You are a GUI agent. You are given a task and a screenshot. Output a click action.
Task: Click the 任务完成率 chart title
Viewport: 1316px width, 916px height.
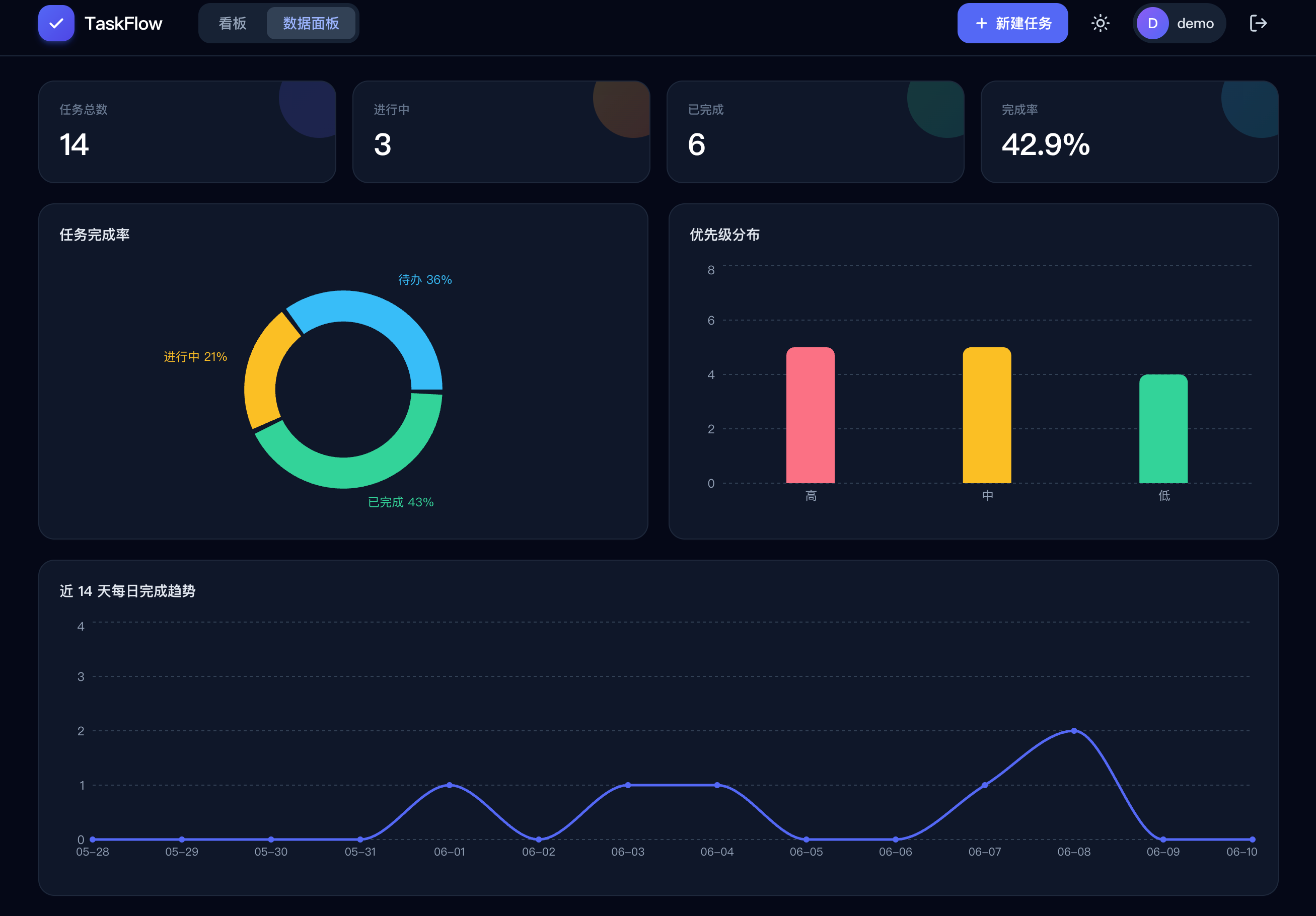95,235
